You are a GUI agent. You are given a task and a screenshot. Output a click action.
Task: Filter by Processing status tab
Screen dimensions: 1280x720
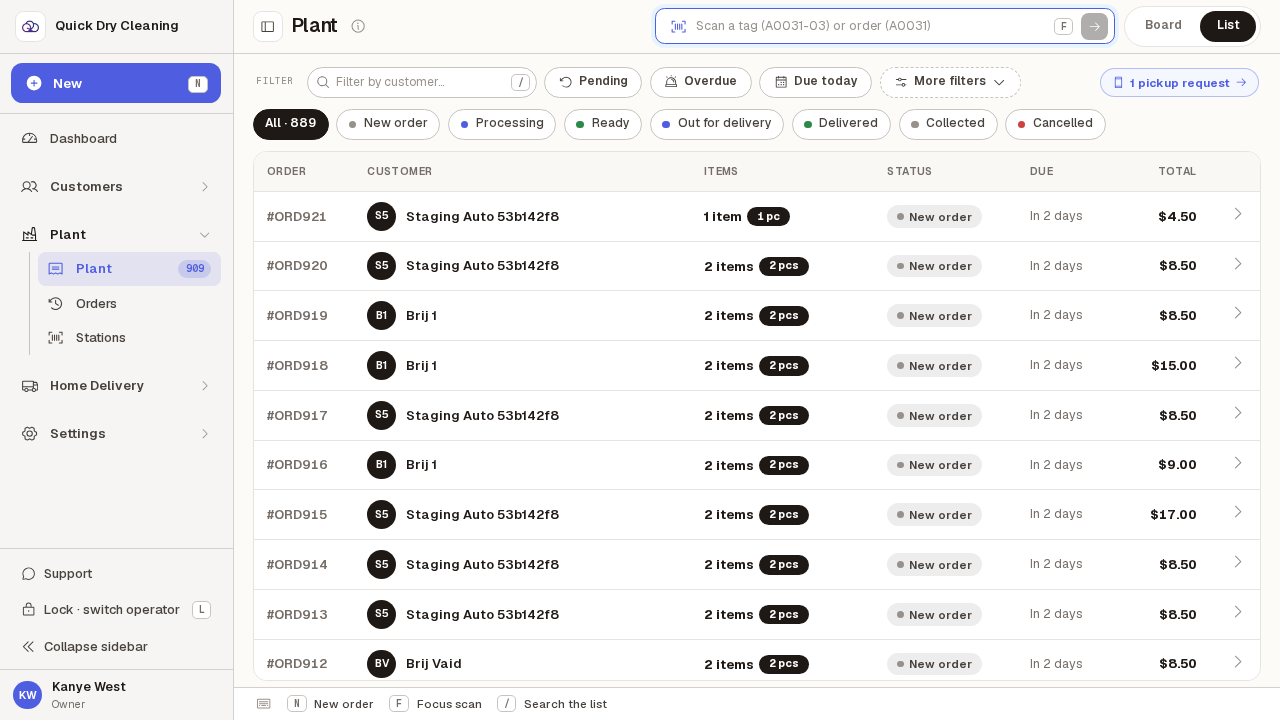[x=502, y=124]
